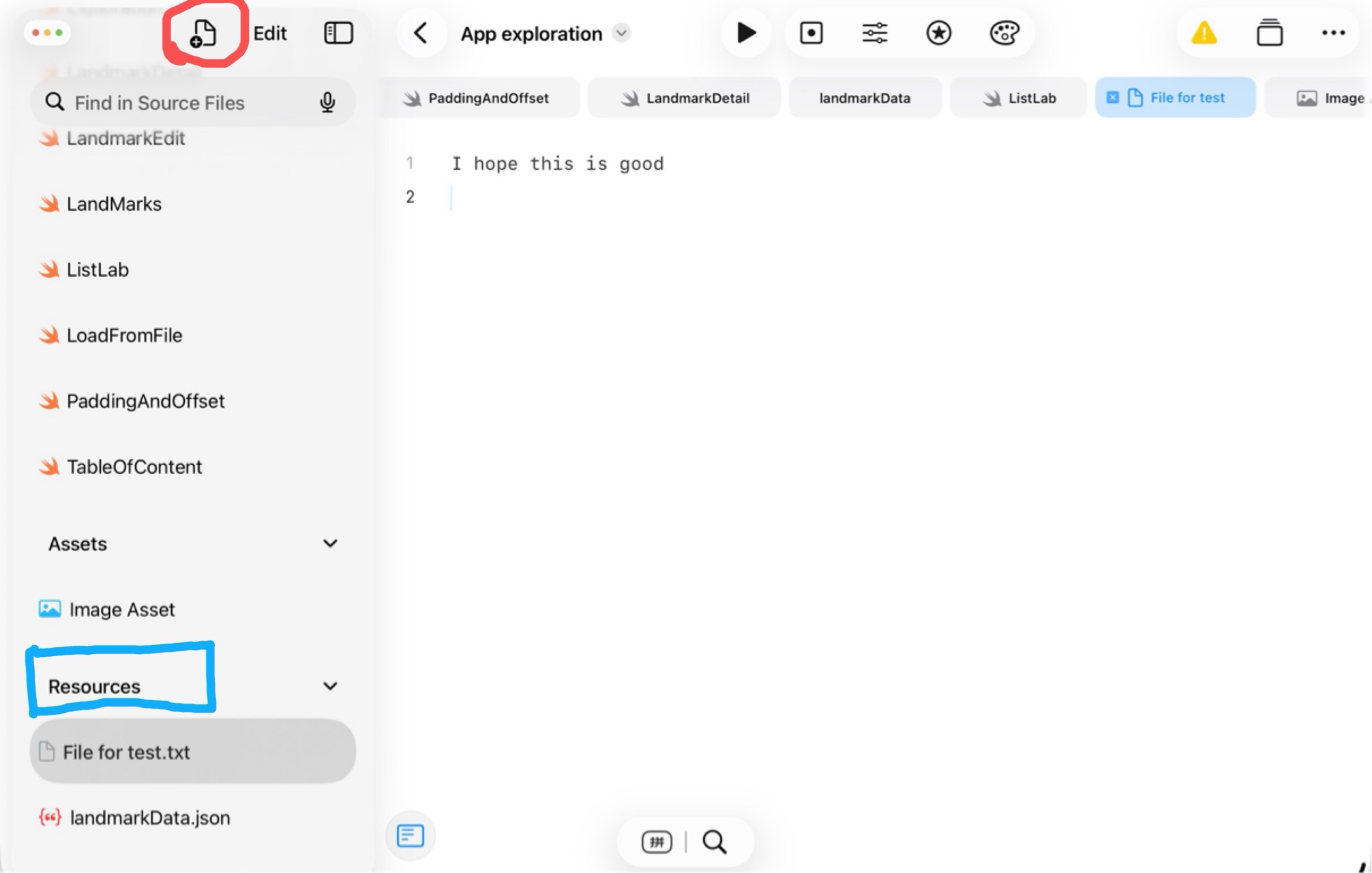Run the app with the play button
Viewport: 1372px width, 873px height.
(x=746, y=33)
